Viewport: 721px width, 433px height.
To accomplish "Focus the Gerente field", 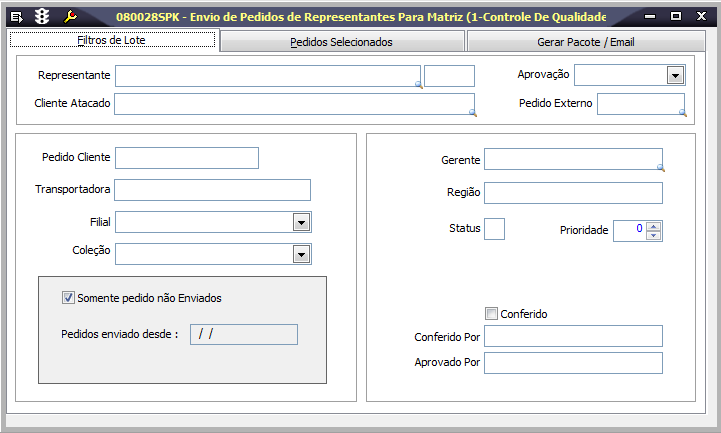I will pos(573,159).
